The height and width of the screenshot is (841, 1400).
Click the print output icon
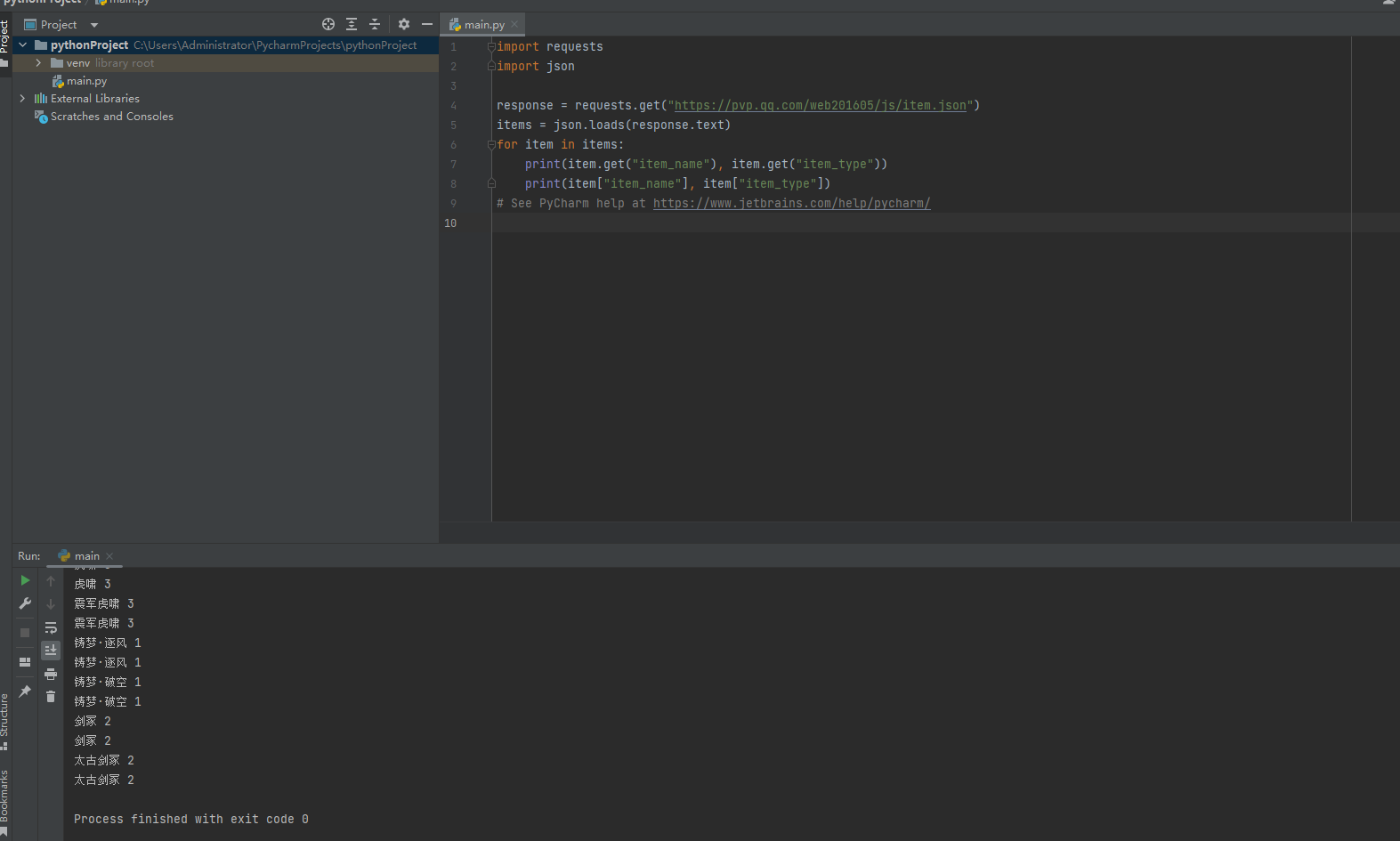point(51,674)
